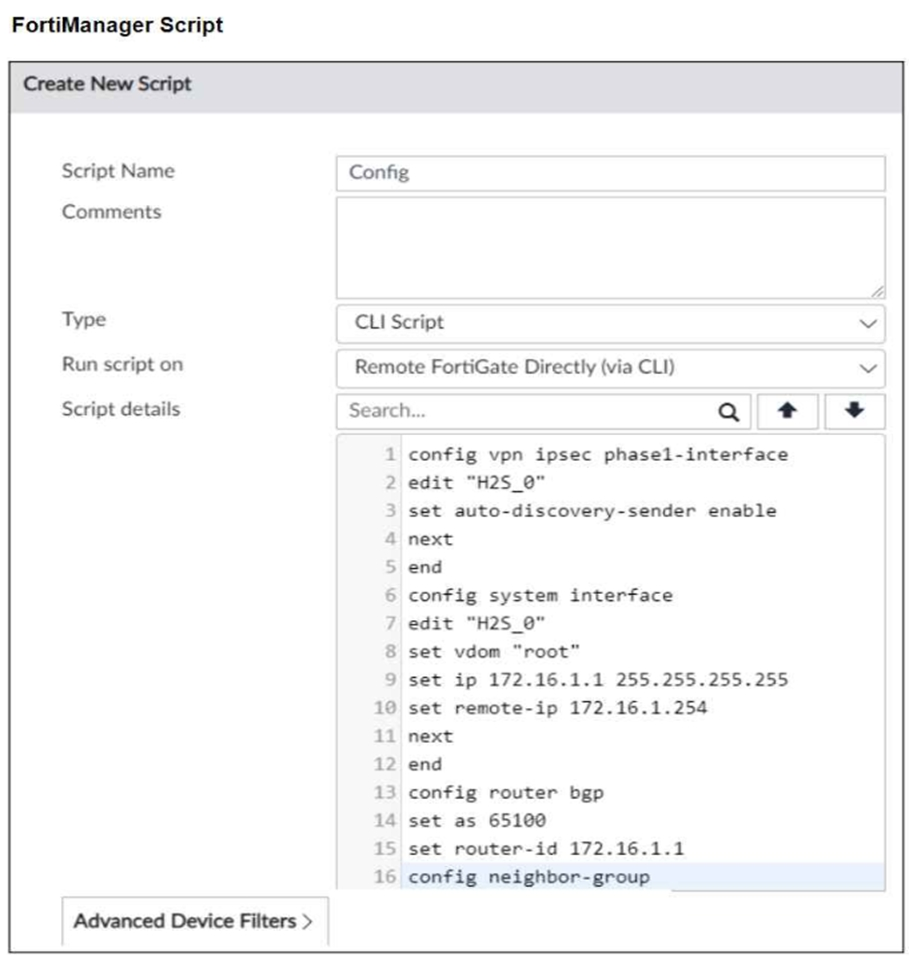The image size is (909, 960).
Task: Place cursor on set auto-discovery-sender enable line
Action: click(592, 511)
